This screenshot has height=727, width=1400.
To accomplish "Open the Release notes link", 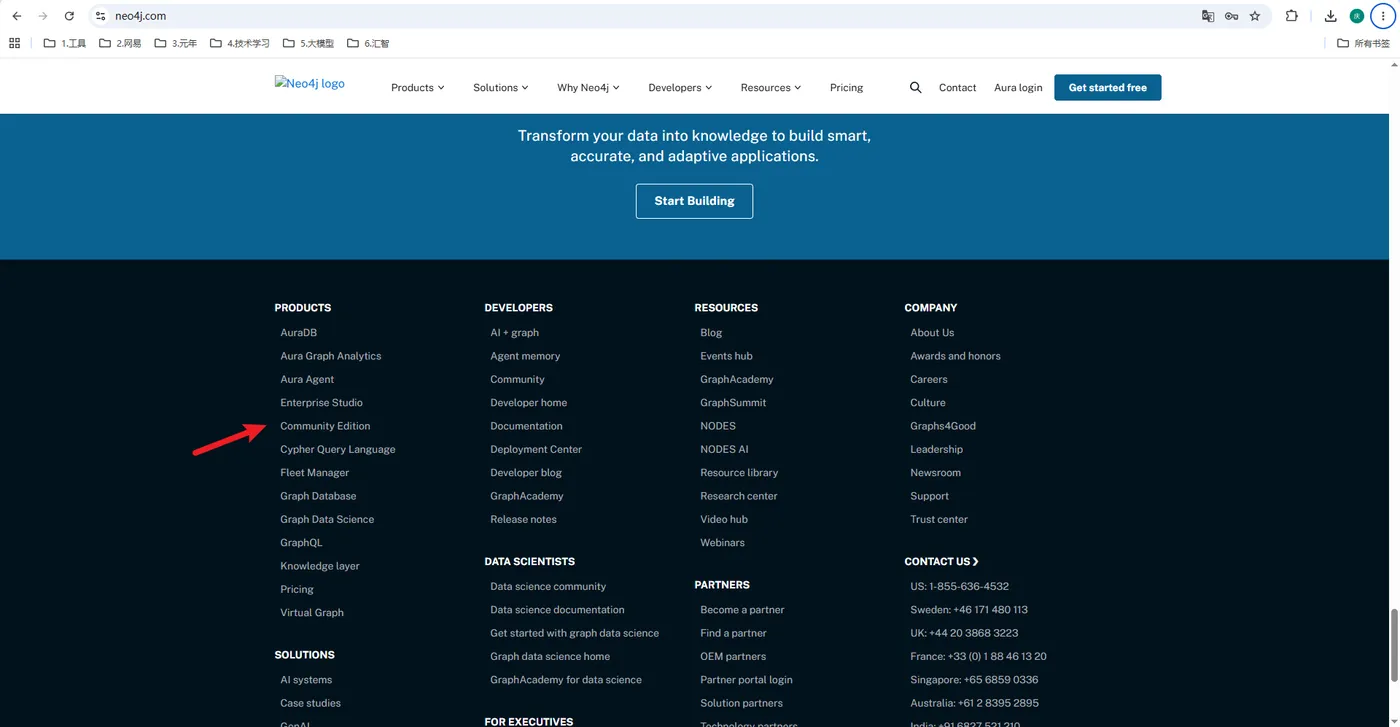I will pos(524,520).
